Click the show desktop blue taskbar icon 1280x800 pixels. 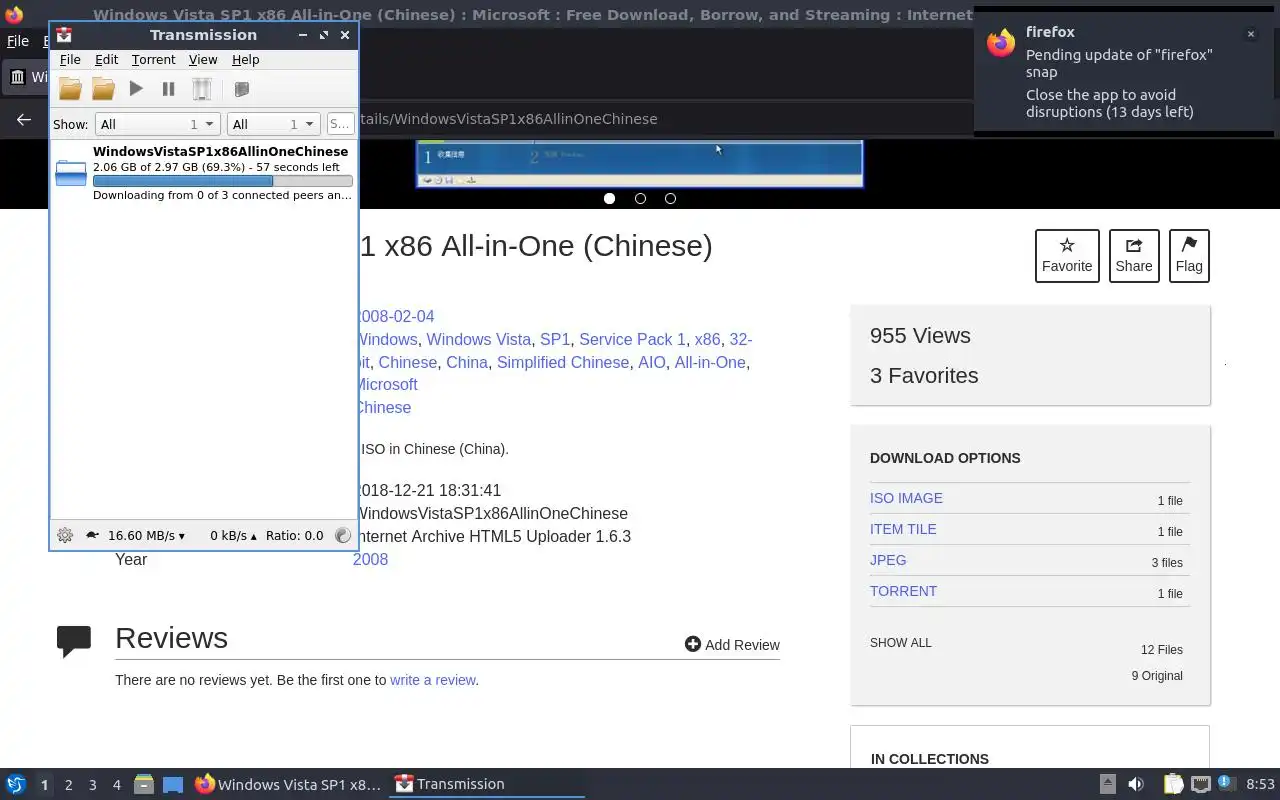173,784
